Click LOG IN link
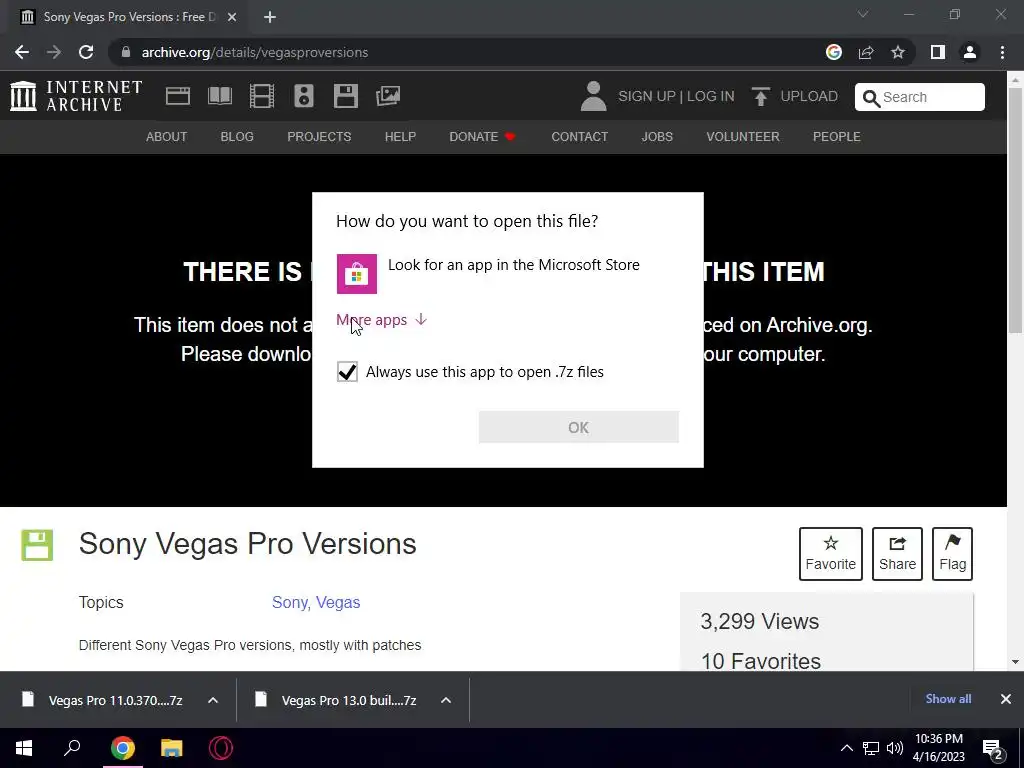 (x=711, y=96)
